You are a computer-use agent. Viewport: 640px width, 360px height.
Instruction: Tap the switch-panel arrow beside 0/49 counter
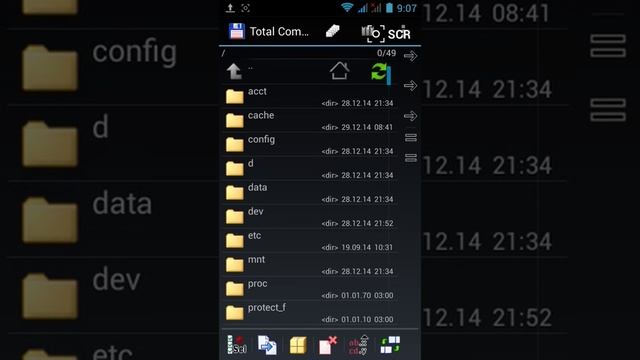click(410, 56)
